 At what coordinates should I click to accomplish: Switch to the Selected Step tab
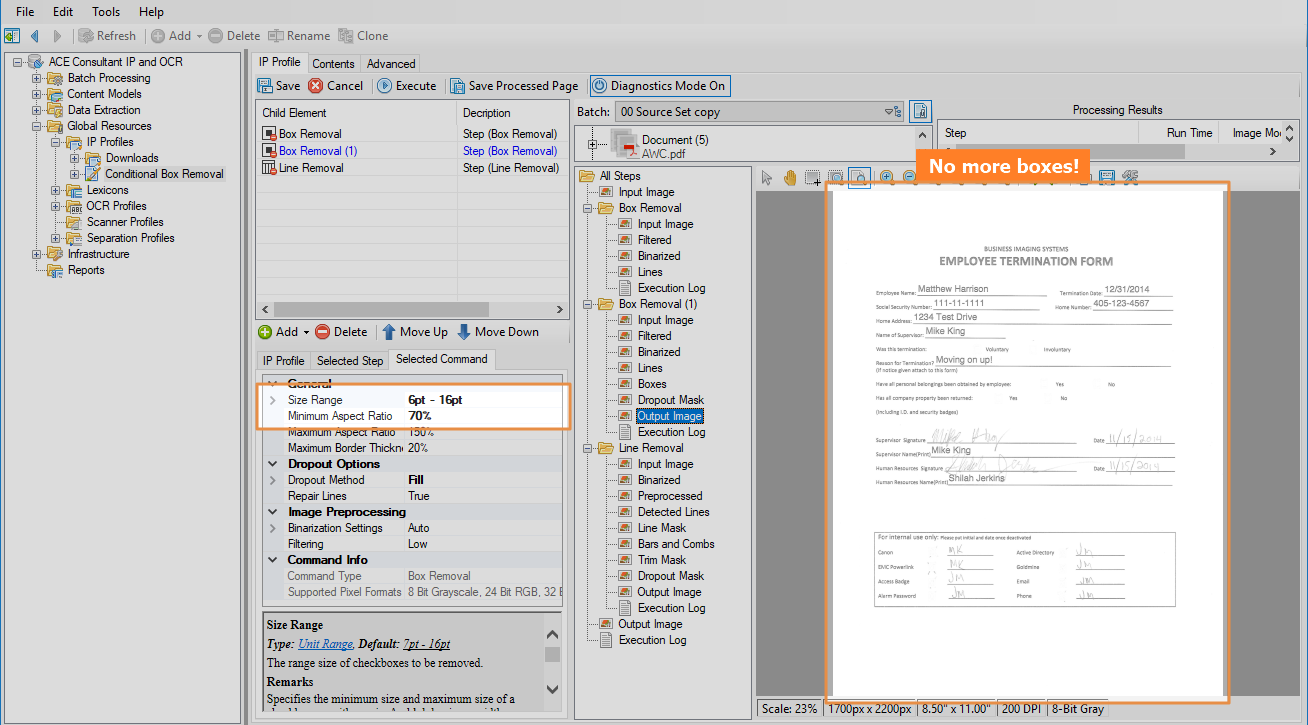click(x=350, y=360)
